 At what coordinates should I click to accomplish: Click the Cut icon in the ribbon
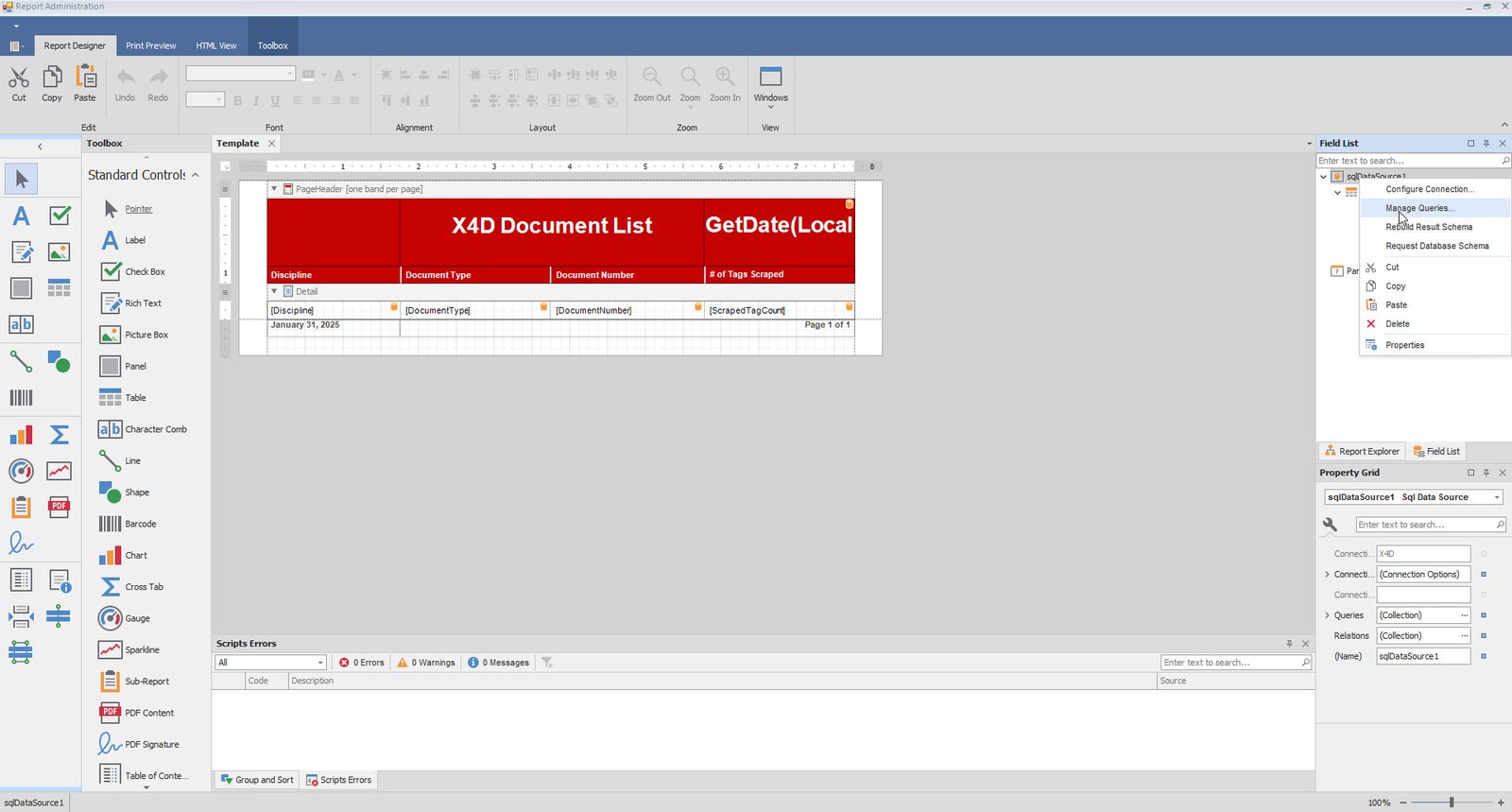[19, 83]
